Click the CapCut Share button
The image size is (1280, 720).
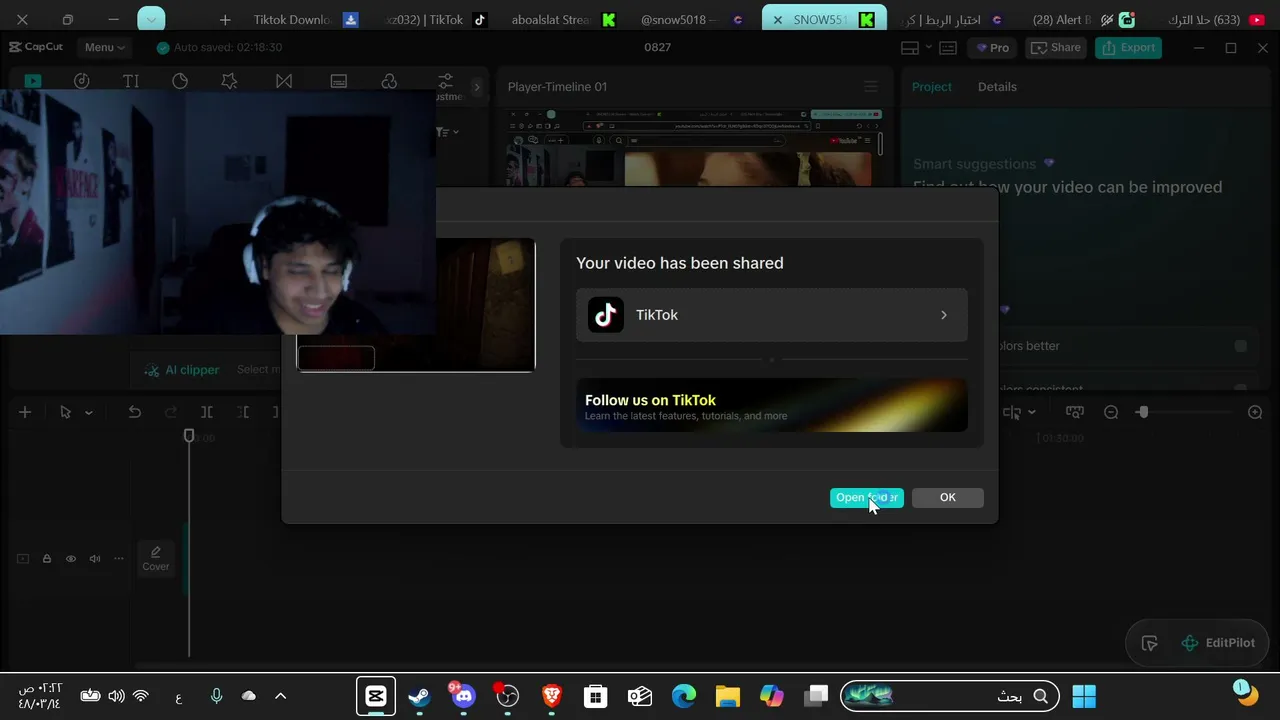tap(1056, 47)
